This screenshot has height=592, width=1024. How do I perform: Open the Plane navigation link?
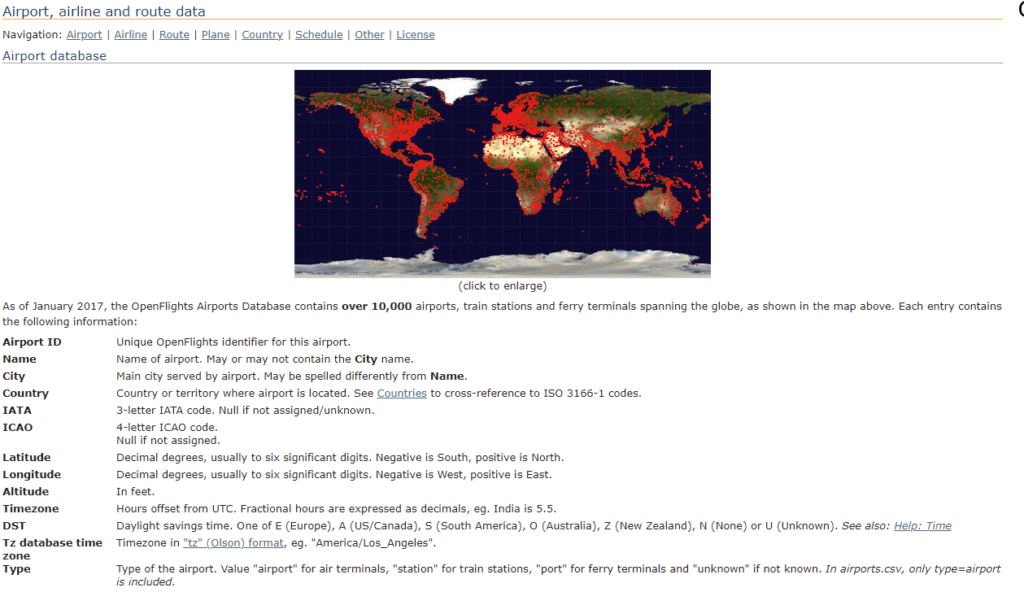(215, 34)
